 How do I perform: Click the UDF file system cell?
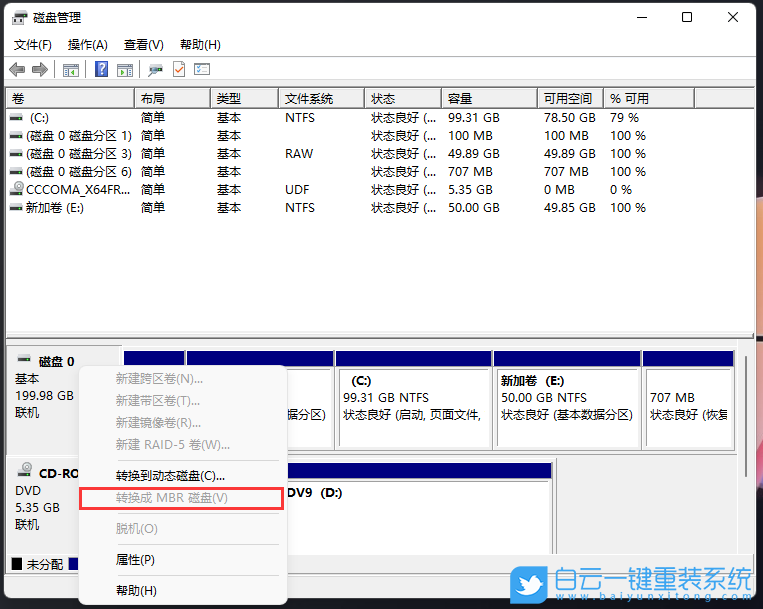(x=297, y=190)
